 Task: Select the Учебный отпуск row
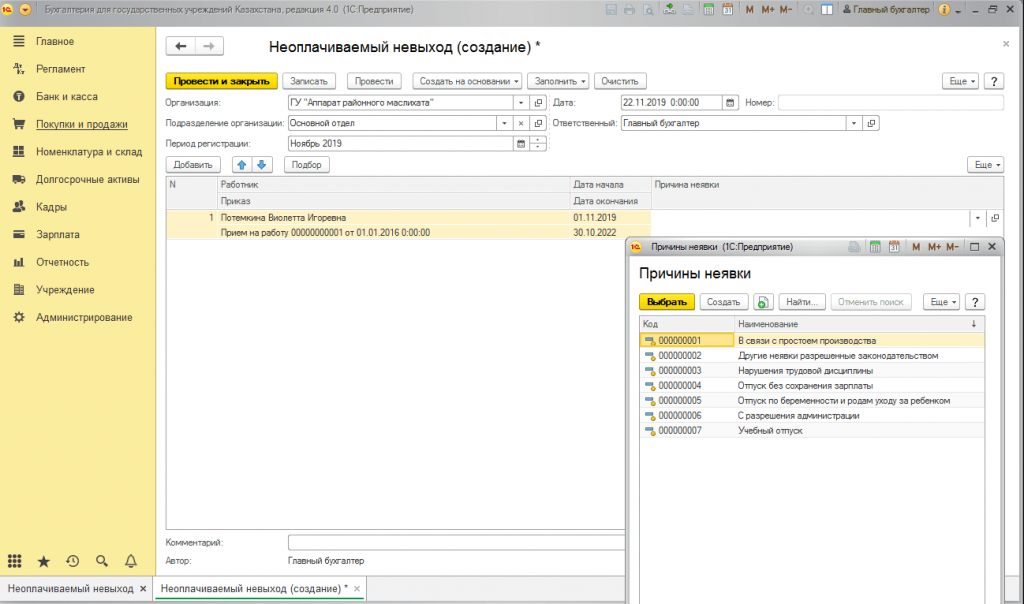[x=770, y=430]
